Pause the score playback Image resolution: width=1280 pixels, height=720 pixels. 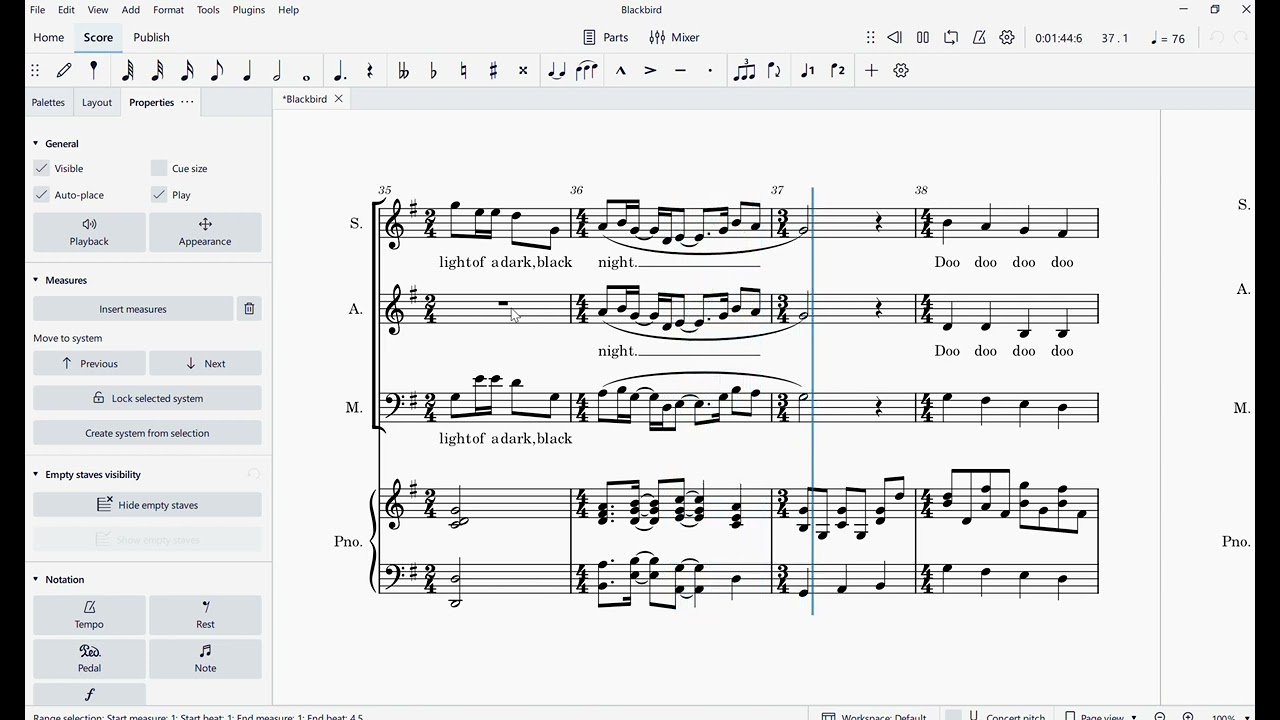pyautogui.click(x=923, y=38)
